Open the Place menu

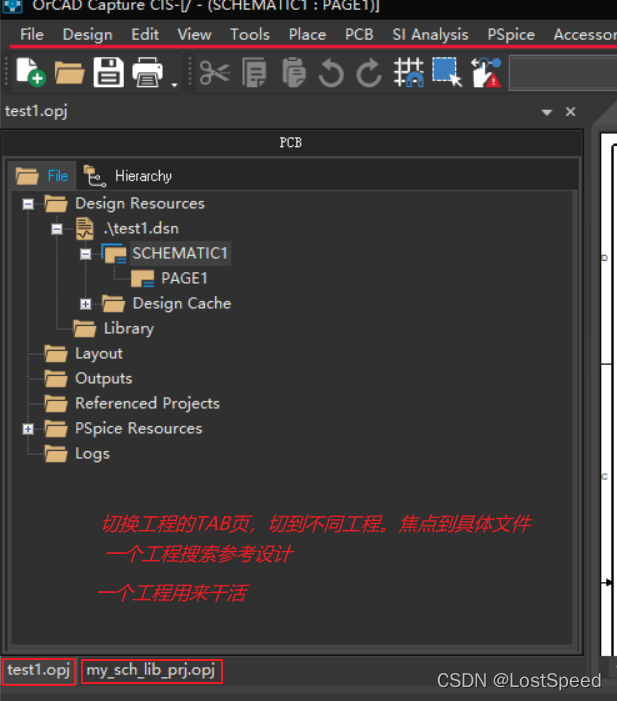pyautogui.click(x=307, y=34)
